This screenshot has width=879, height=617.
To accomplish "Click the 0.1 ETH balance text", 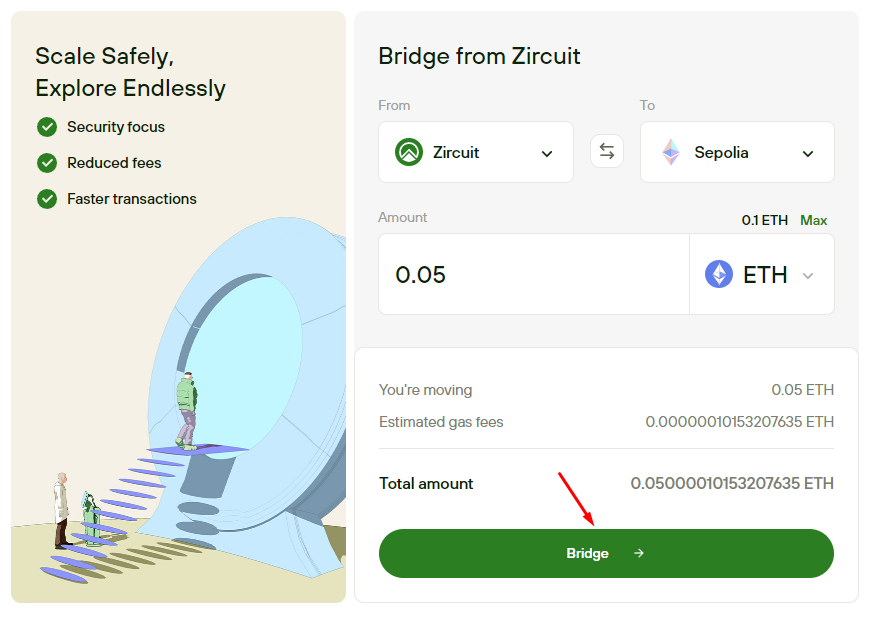I will (x=764, y=220).
